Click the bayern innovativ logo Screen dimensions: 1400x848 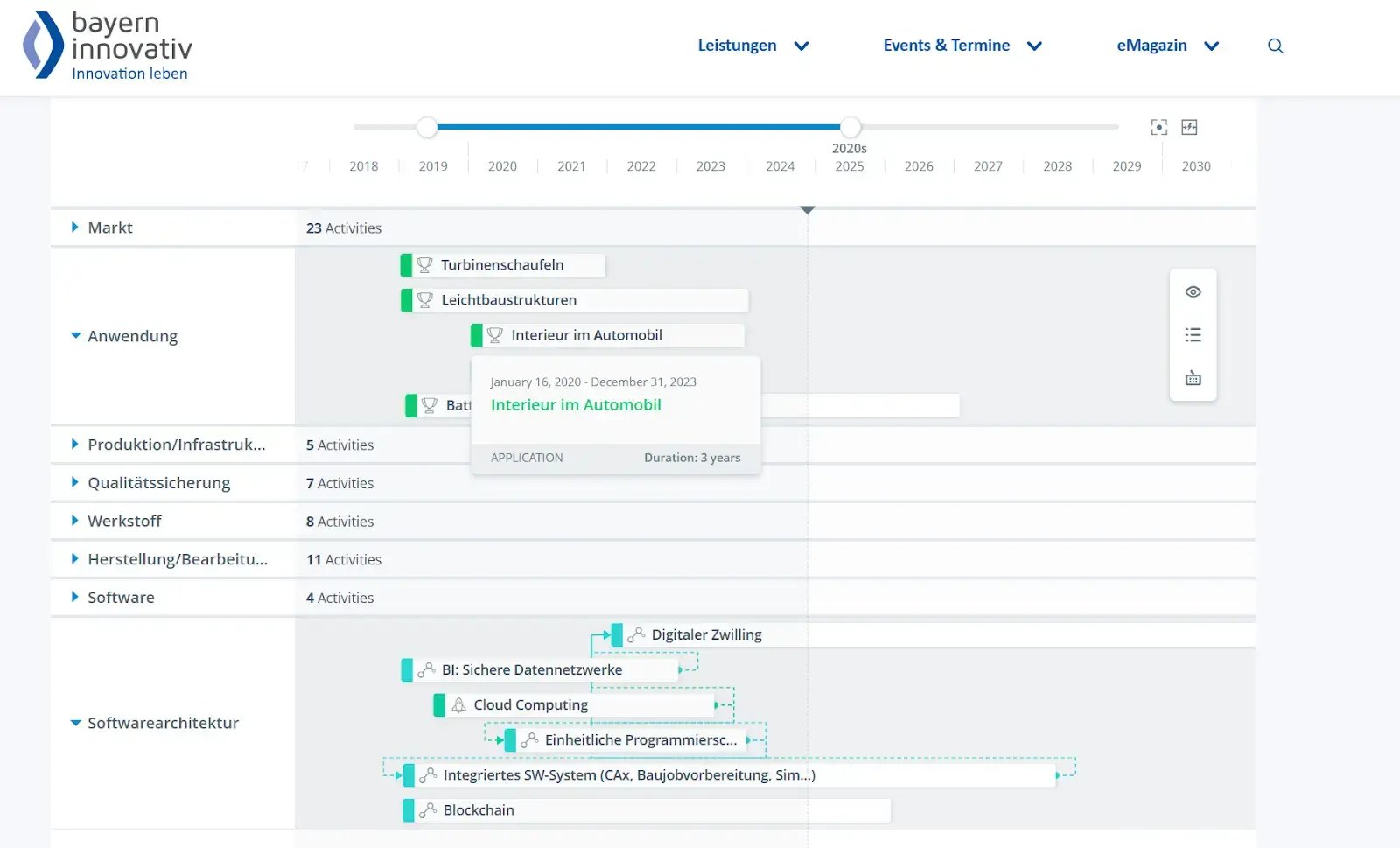pyautogui.click(x=107, y=46)
